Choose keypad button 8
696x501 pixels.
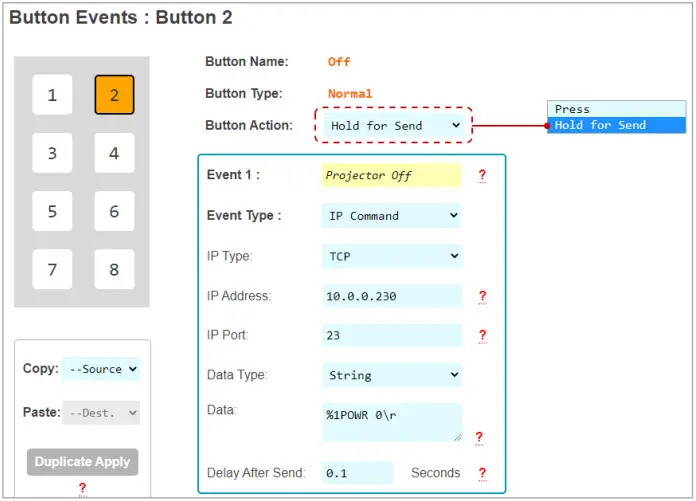[x=114, y=270]
